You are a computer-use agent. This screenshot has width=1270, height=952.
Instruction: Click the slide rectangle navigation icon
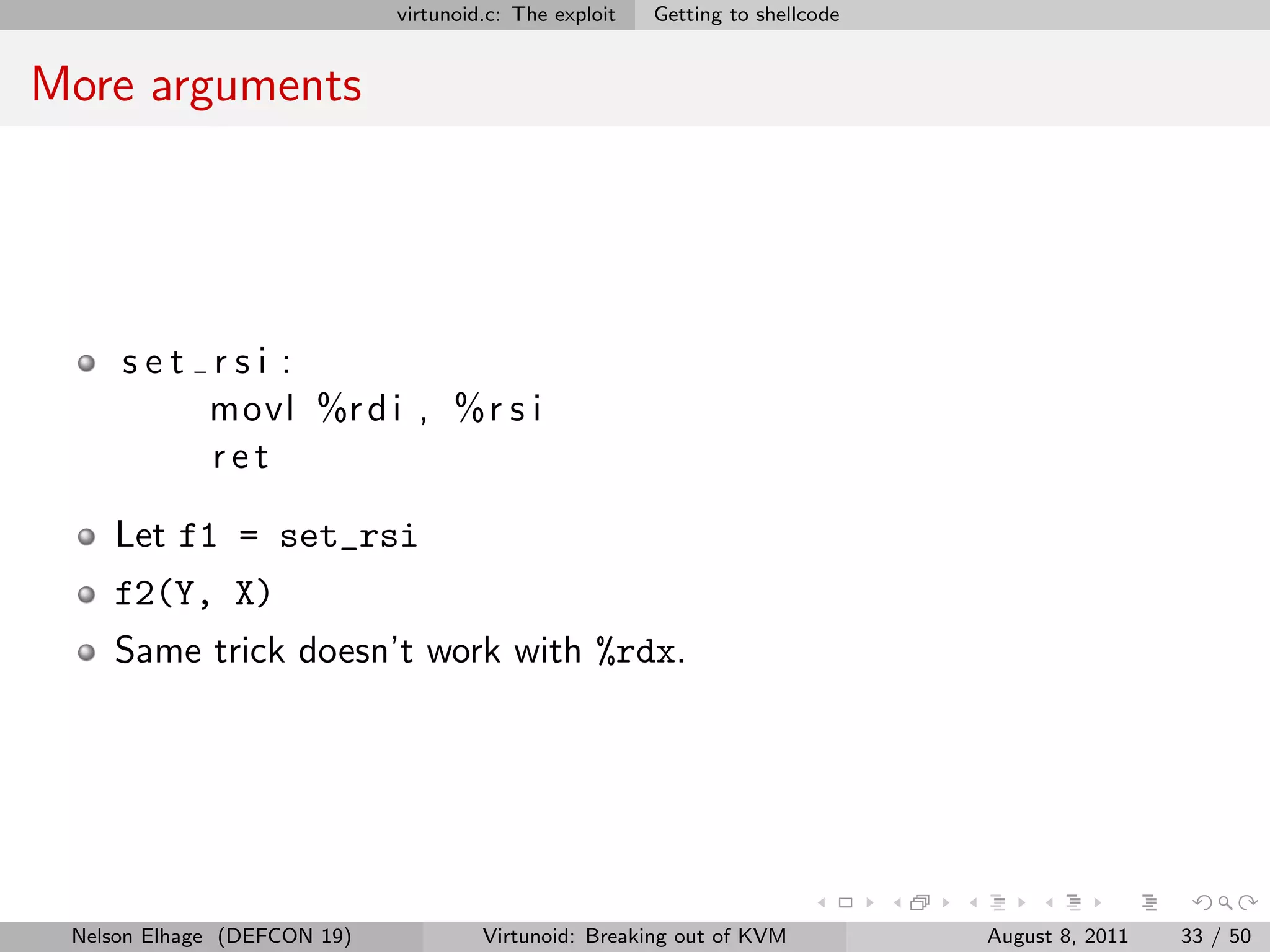point(845,903)
